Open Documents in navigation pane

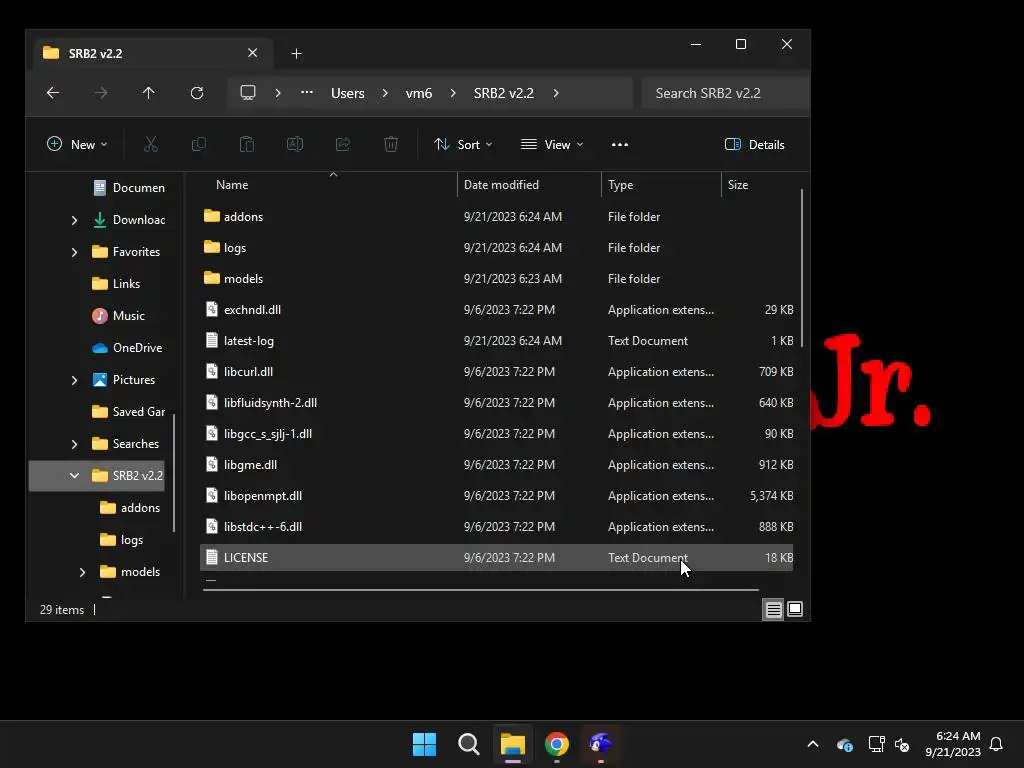129,188
